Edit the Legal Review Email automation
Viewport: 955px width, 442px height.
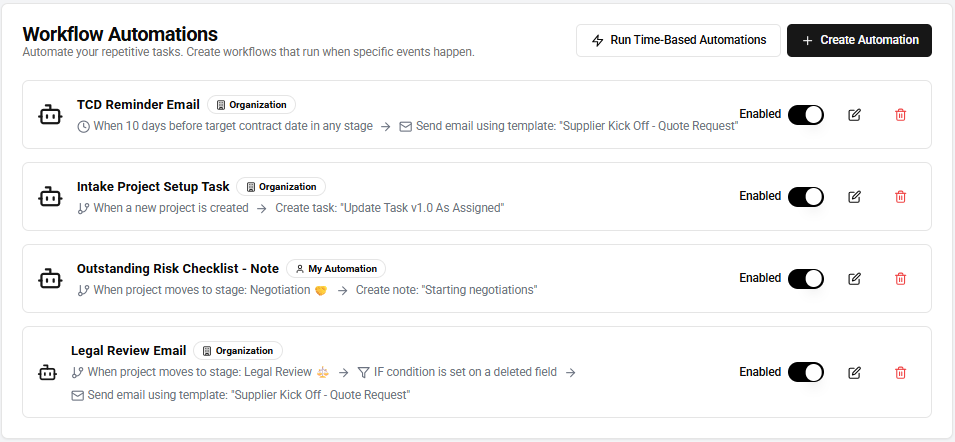coord(854,373)
